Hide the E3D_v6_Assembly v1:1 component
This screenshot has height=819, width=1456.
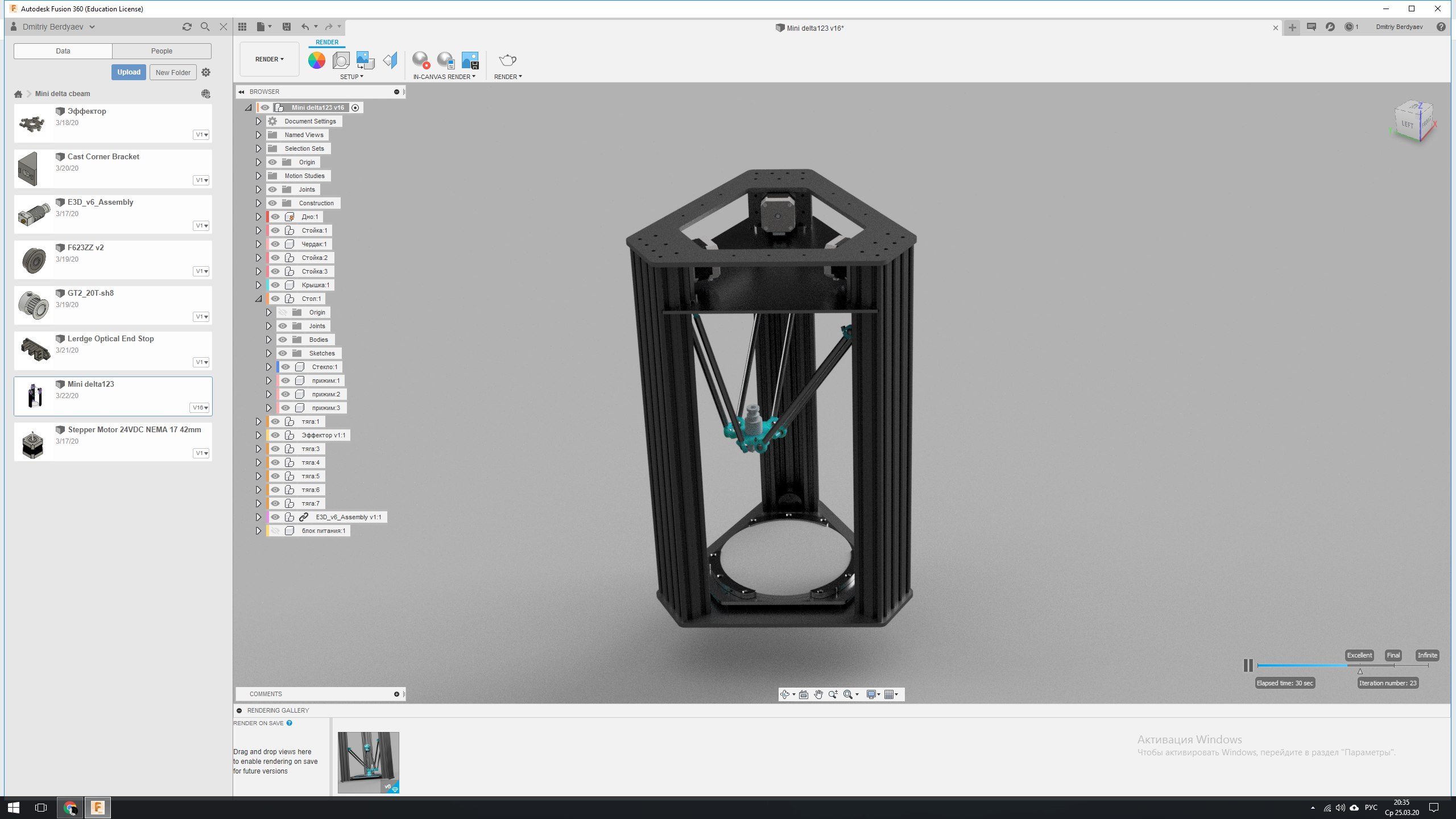[275, 517]
